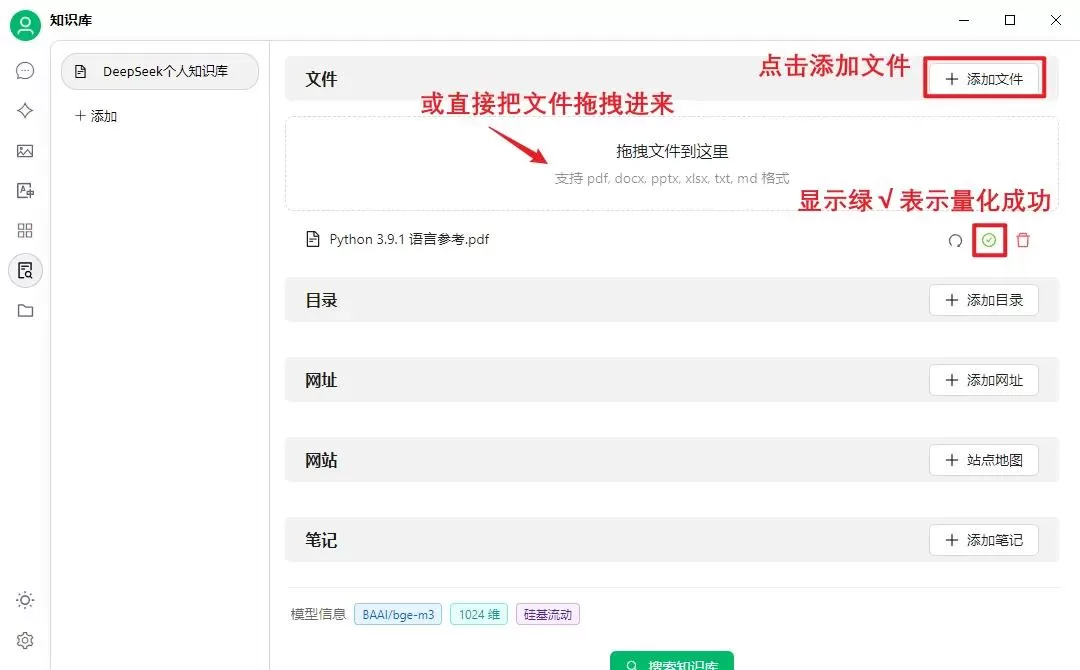1080x670 pixels.
Task: Maximize the 知识库 window
Action: (x=1010, y=20)
